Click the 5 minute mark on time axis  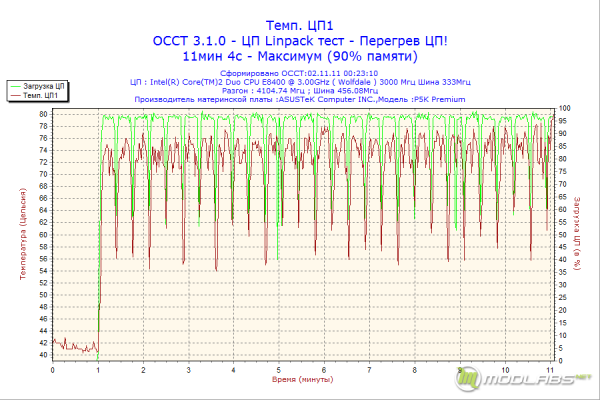(279, 370)
